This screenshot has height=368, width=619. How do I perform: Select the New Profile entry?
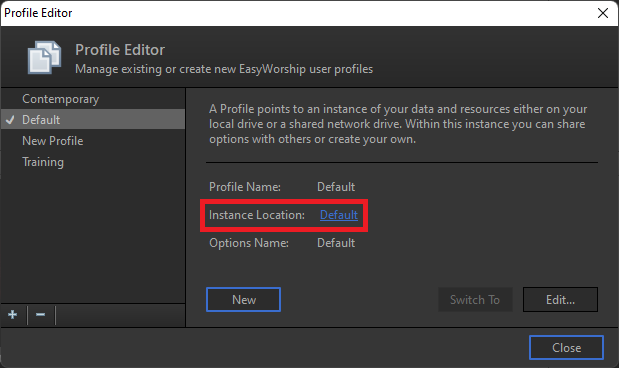point(93,141)
